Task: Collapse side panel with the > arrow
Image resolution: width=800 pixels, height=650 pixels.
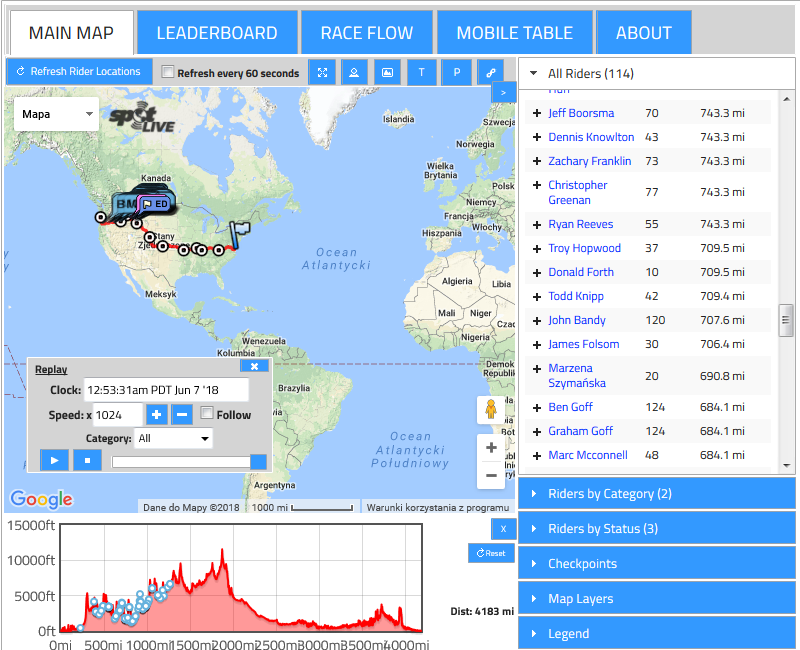Action: point(503,92)
